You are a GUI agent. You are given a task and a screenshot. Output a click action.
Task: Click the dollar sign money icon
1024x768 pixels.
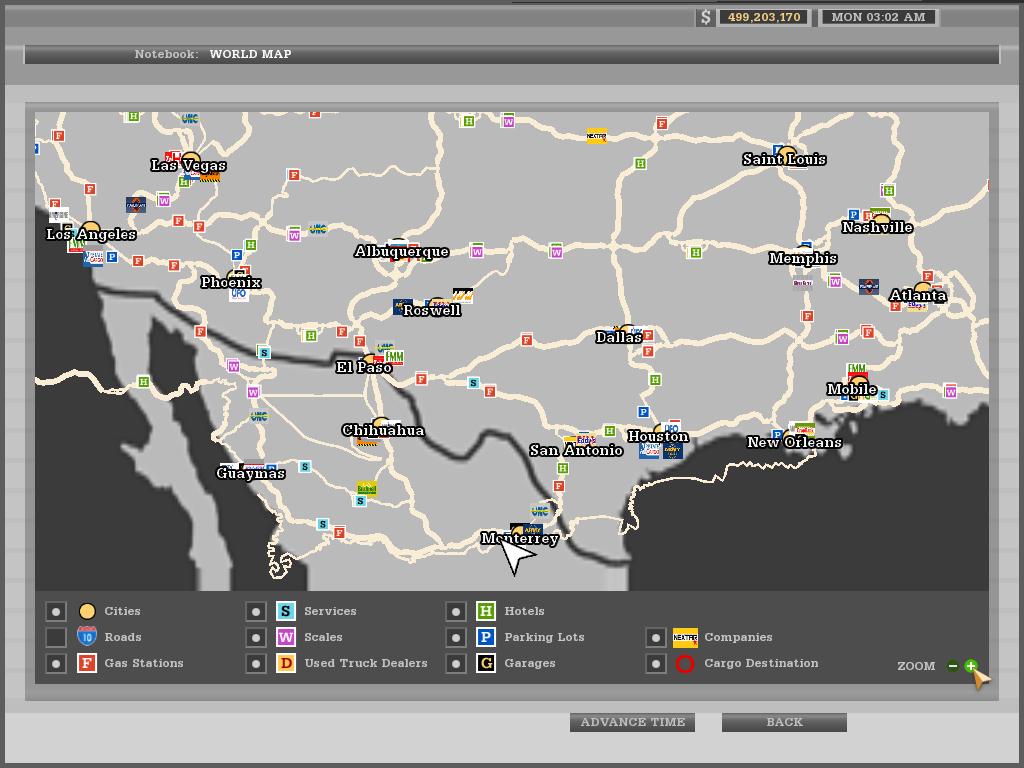pyautogui.click(x=705, y=18)
